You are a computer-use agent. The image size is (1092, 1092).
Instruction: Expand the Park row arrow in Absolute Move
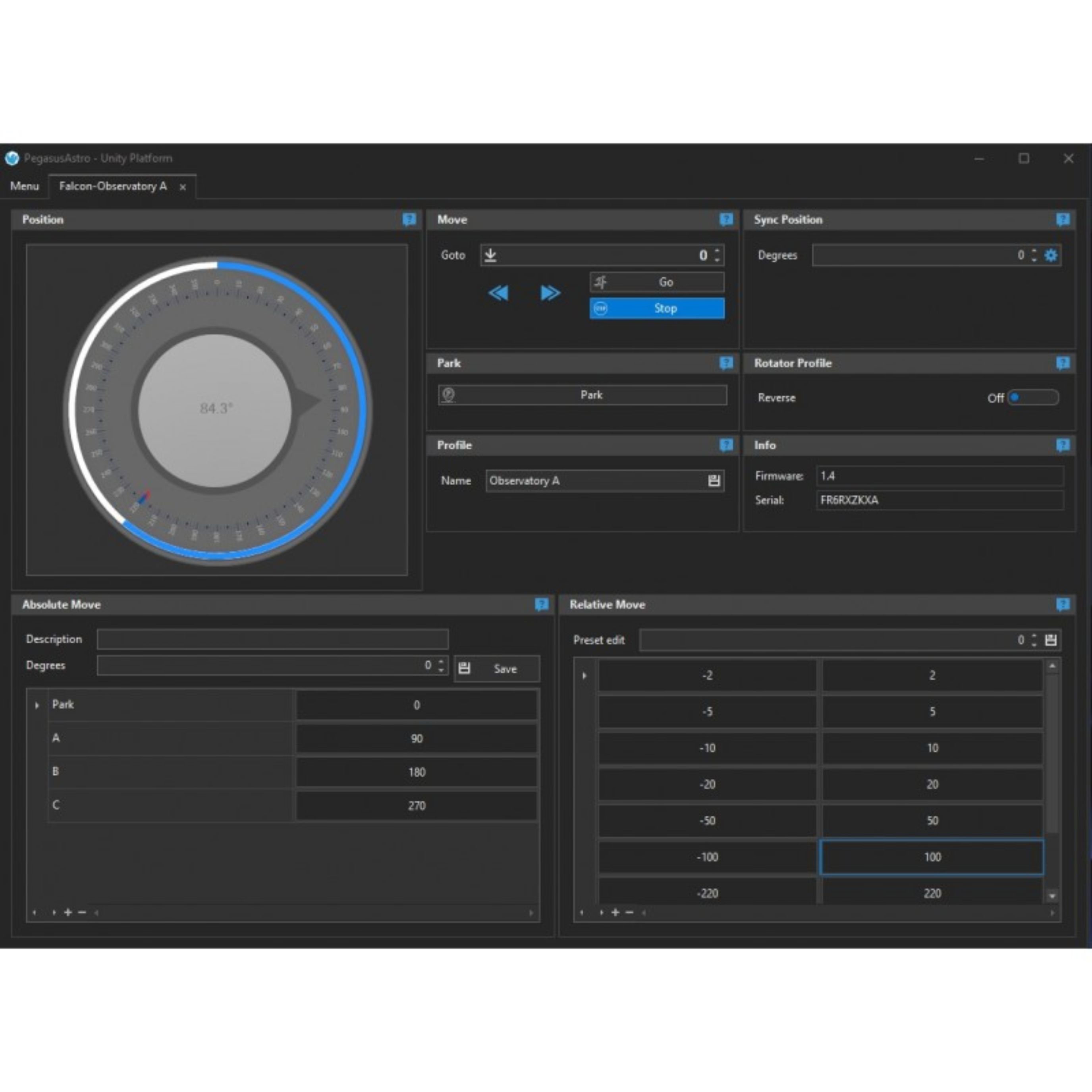point(37,705)
